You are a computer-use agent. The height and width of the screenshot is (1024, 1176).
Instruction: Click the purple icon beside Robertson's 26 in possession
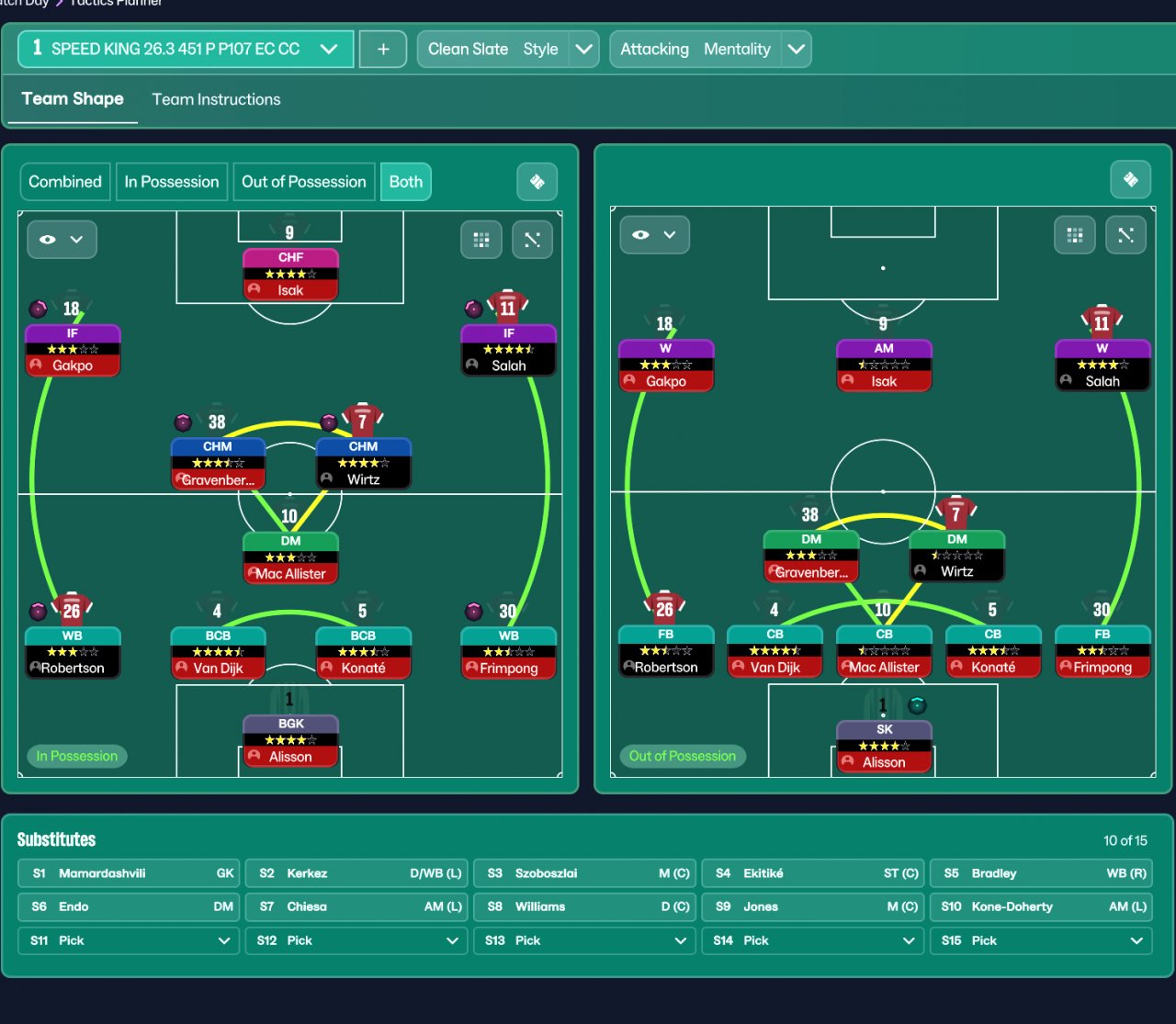(38, 611)
